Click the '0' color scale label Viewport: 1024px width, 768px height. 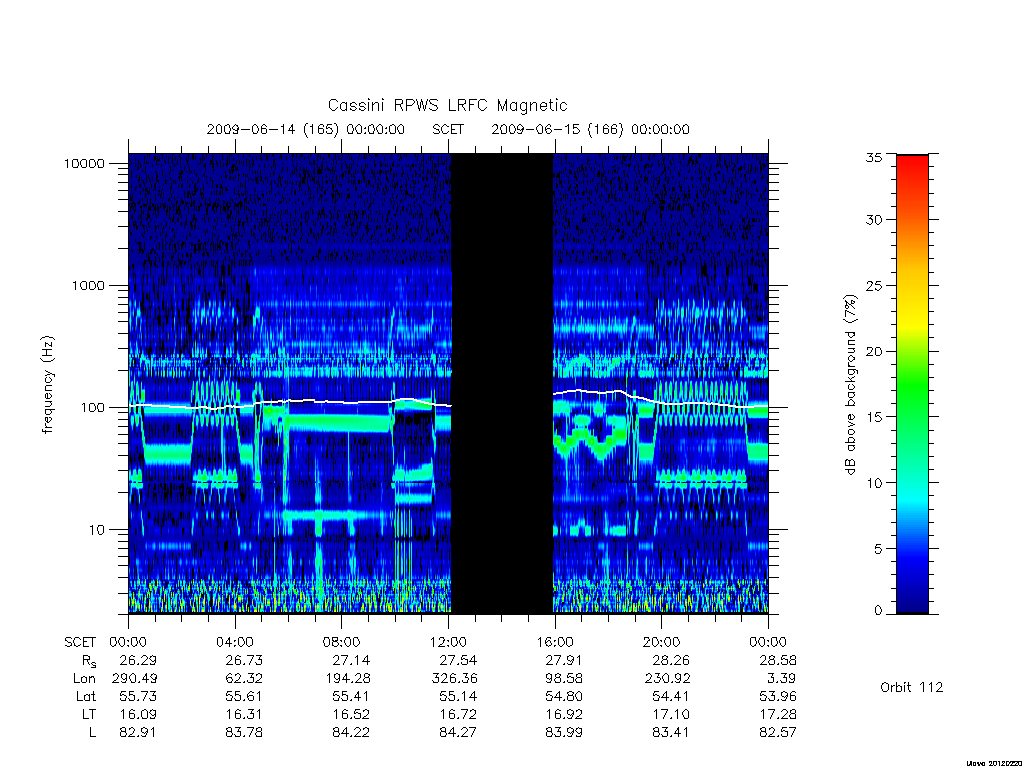point(877,611)
